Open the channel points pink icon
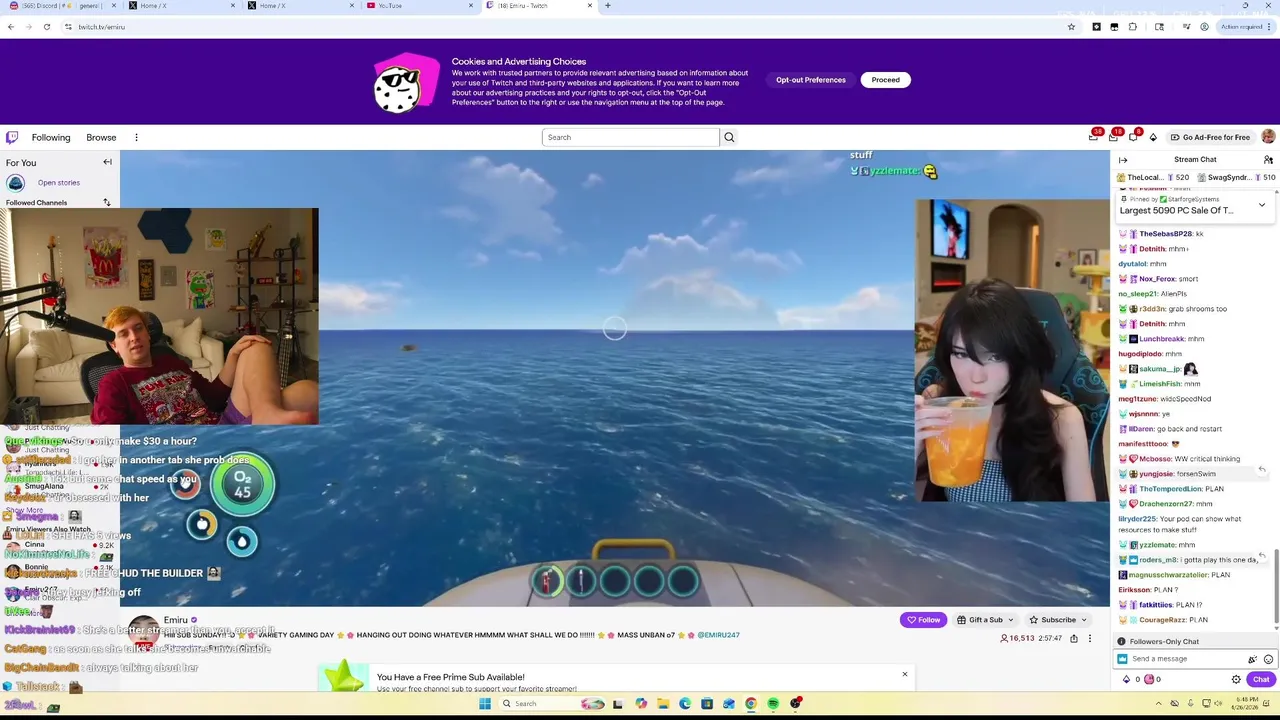This screenshot has width=1280, height=720. (1149, 679)
